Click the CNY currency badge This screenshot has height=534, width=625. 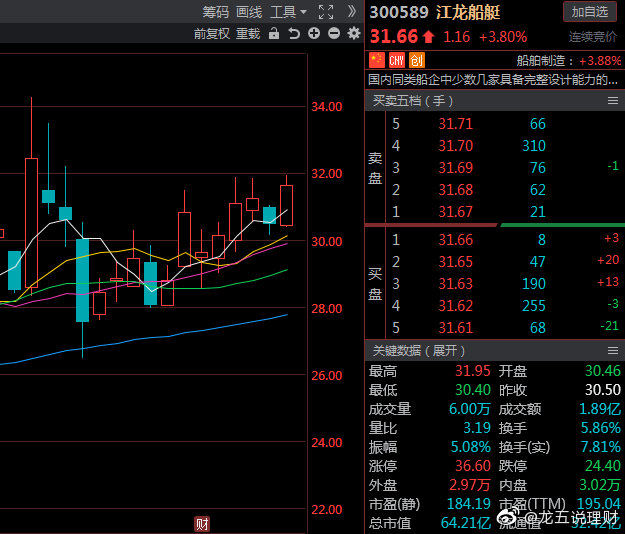tap(396, 60)
